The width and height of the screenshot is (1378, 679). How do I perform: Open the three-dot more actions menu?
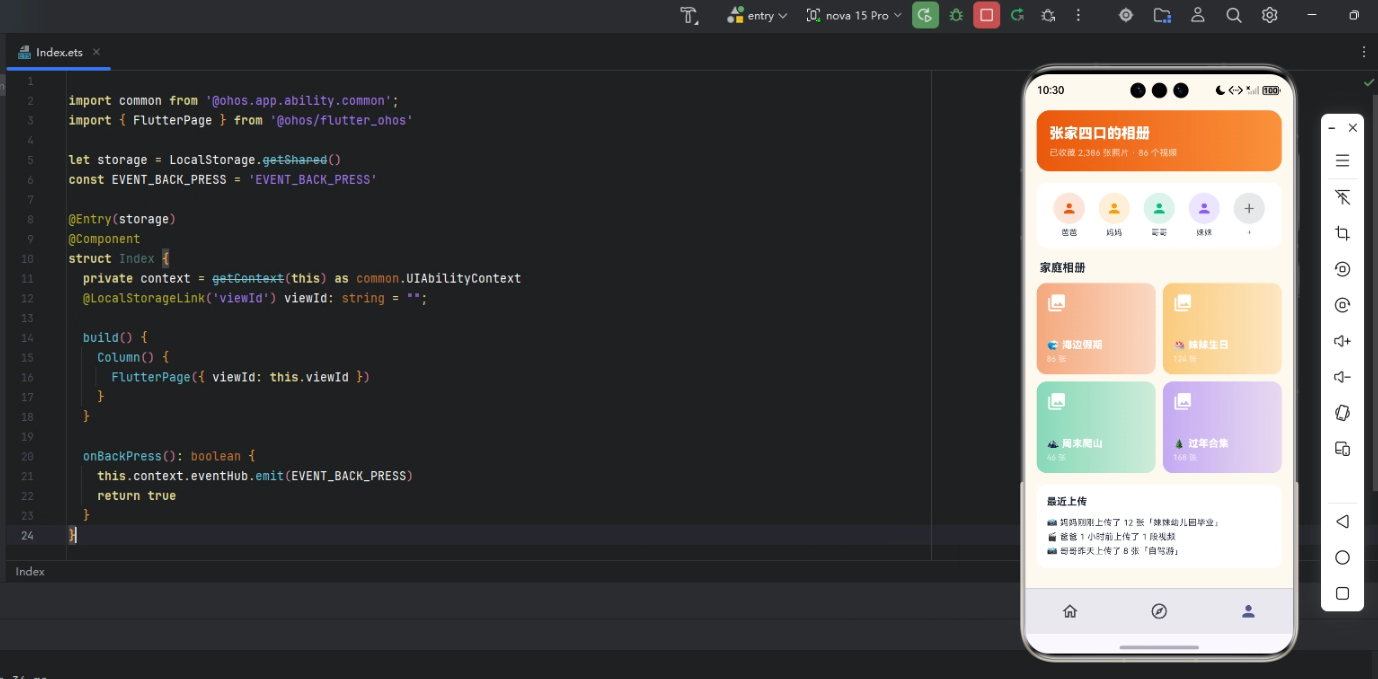tap(1078, 15)
